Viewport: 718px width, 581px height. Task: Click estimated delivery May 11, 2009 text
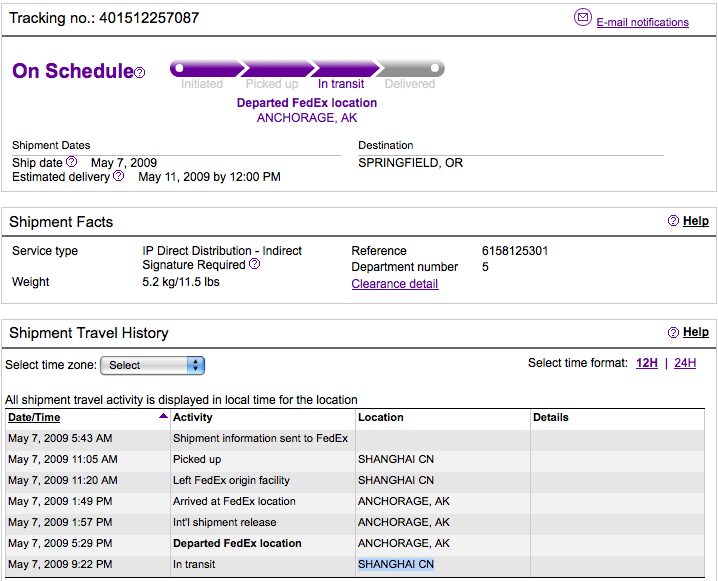[209, 177]
